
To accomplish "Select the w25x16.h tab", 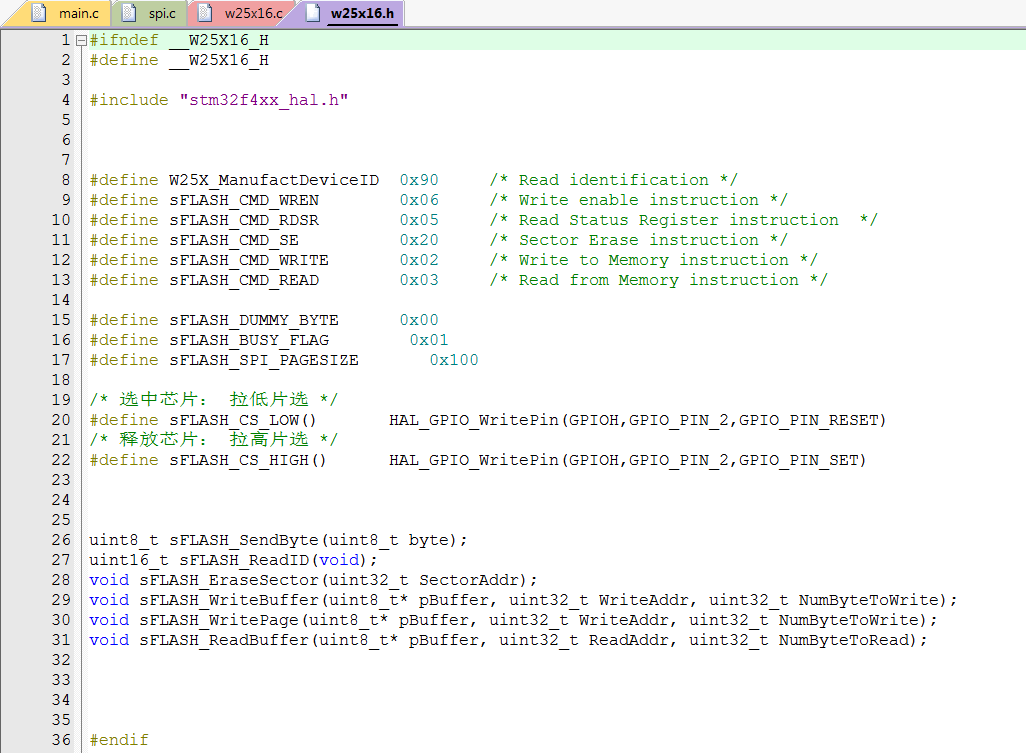I will (x=354, y=13).
